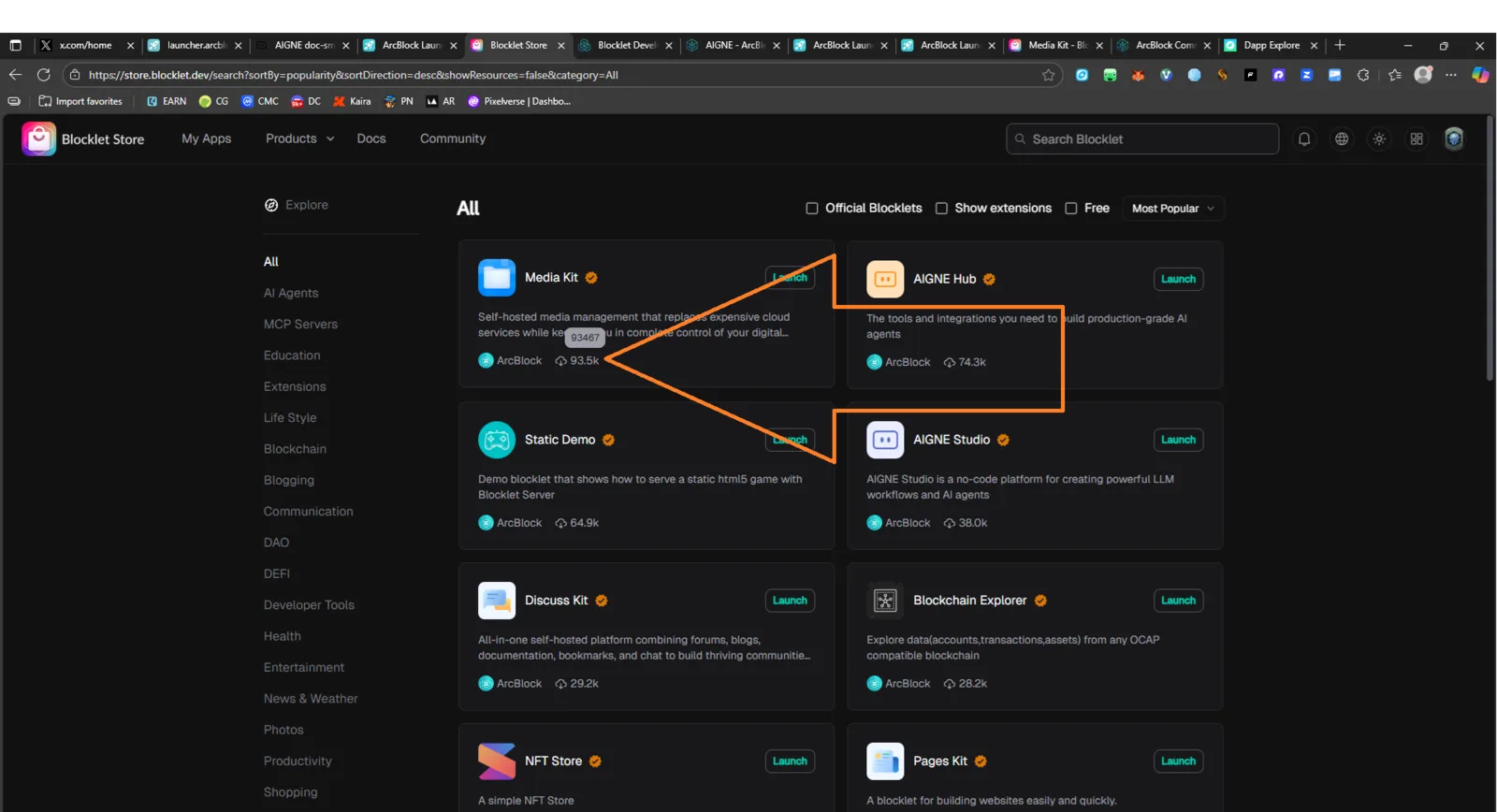Open the user avatar menu in Blocklet Store

click(x=1454, y=139)
